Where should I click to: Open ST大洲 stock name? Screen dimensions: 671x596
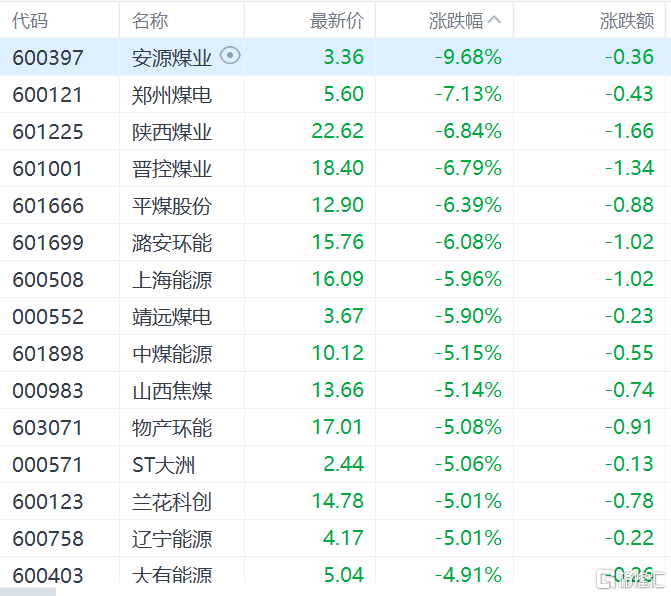pyautogui.click(x=163, y=465)
